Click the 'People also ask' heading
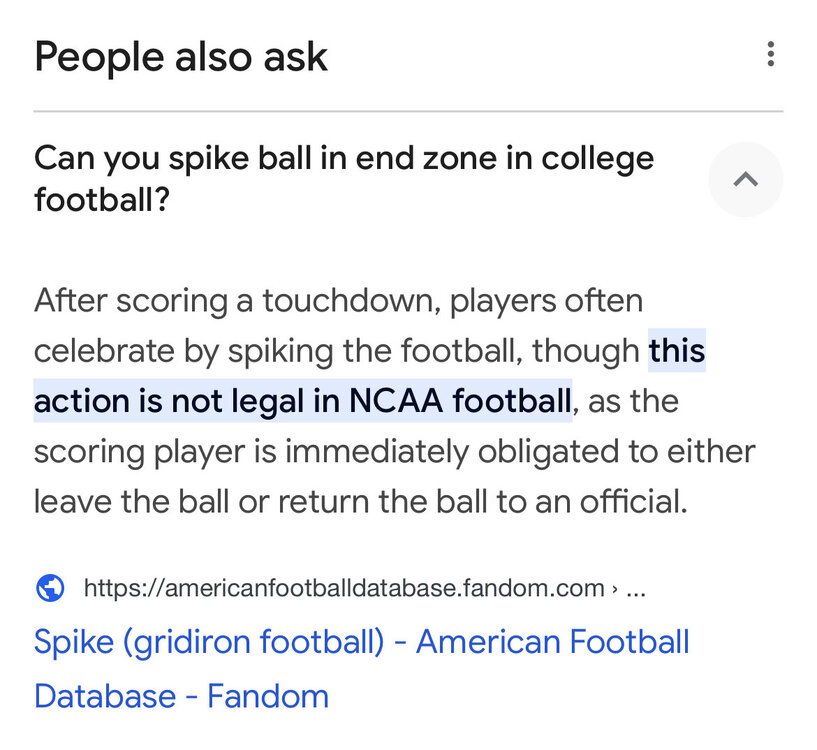817x750 pixels. coord(181,57)
